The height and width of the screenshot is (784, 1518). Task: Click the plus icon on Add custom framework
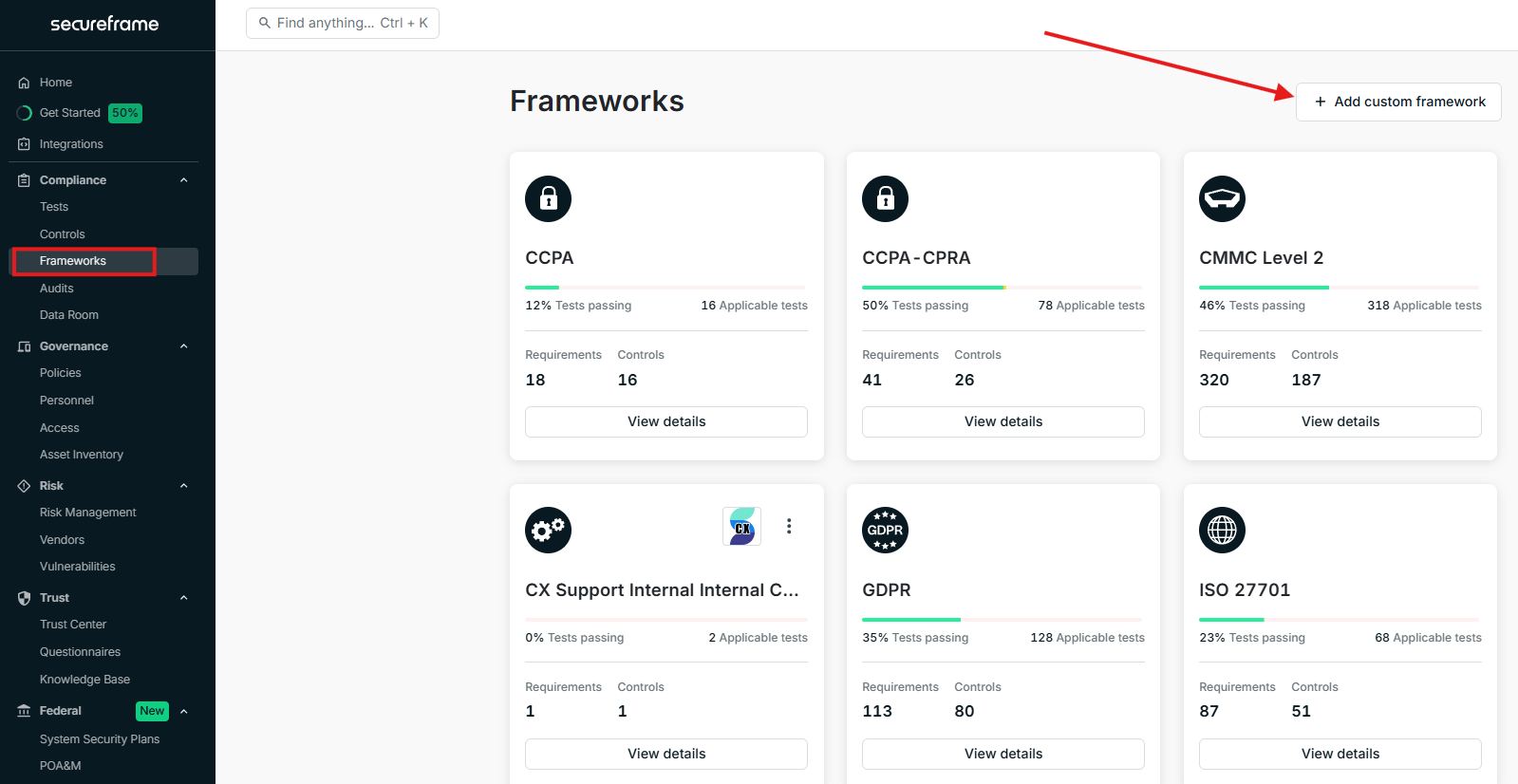(1321, 102)
